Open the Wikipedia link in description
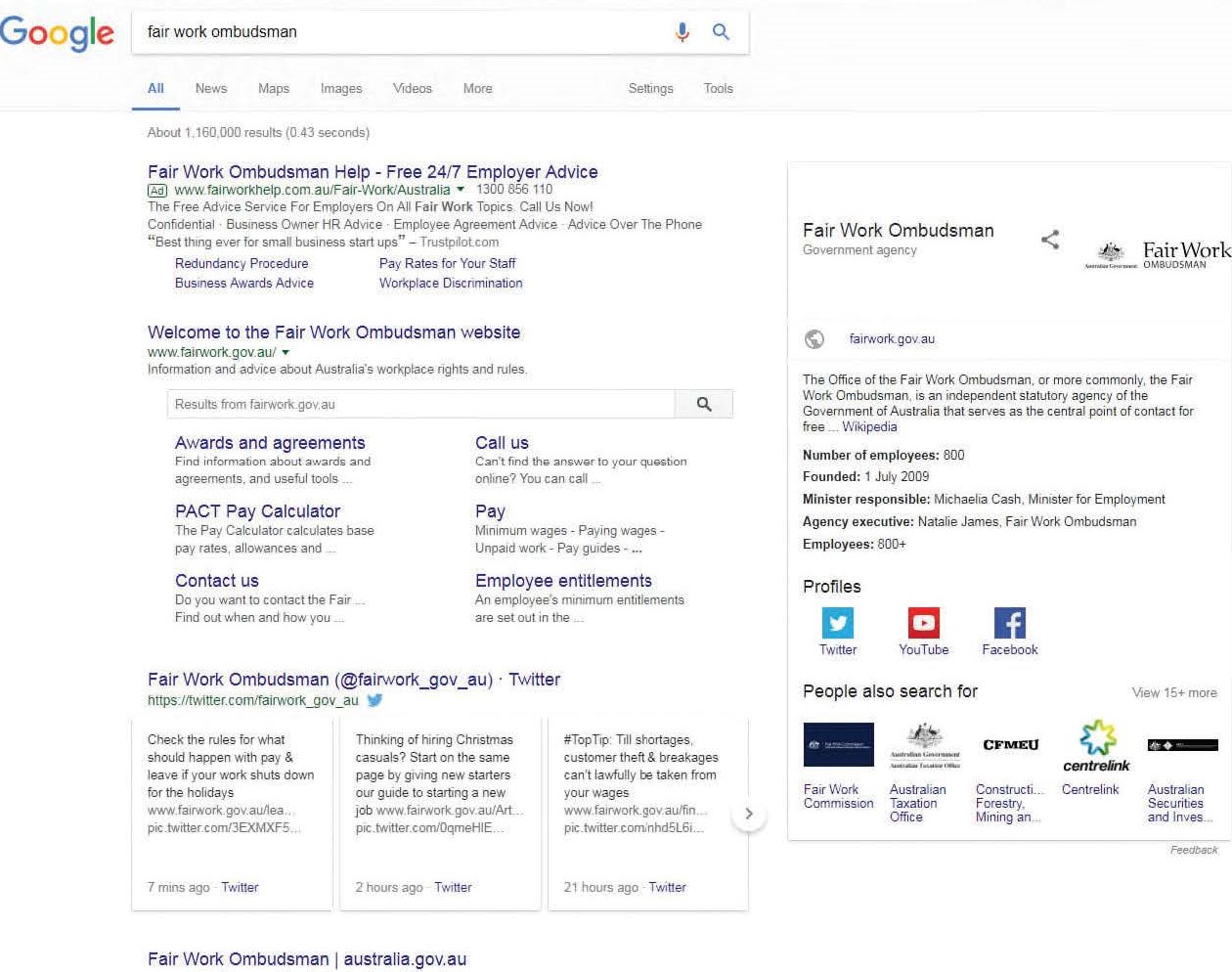 click(x=869, y=427)
